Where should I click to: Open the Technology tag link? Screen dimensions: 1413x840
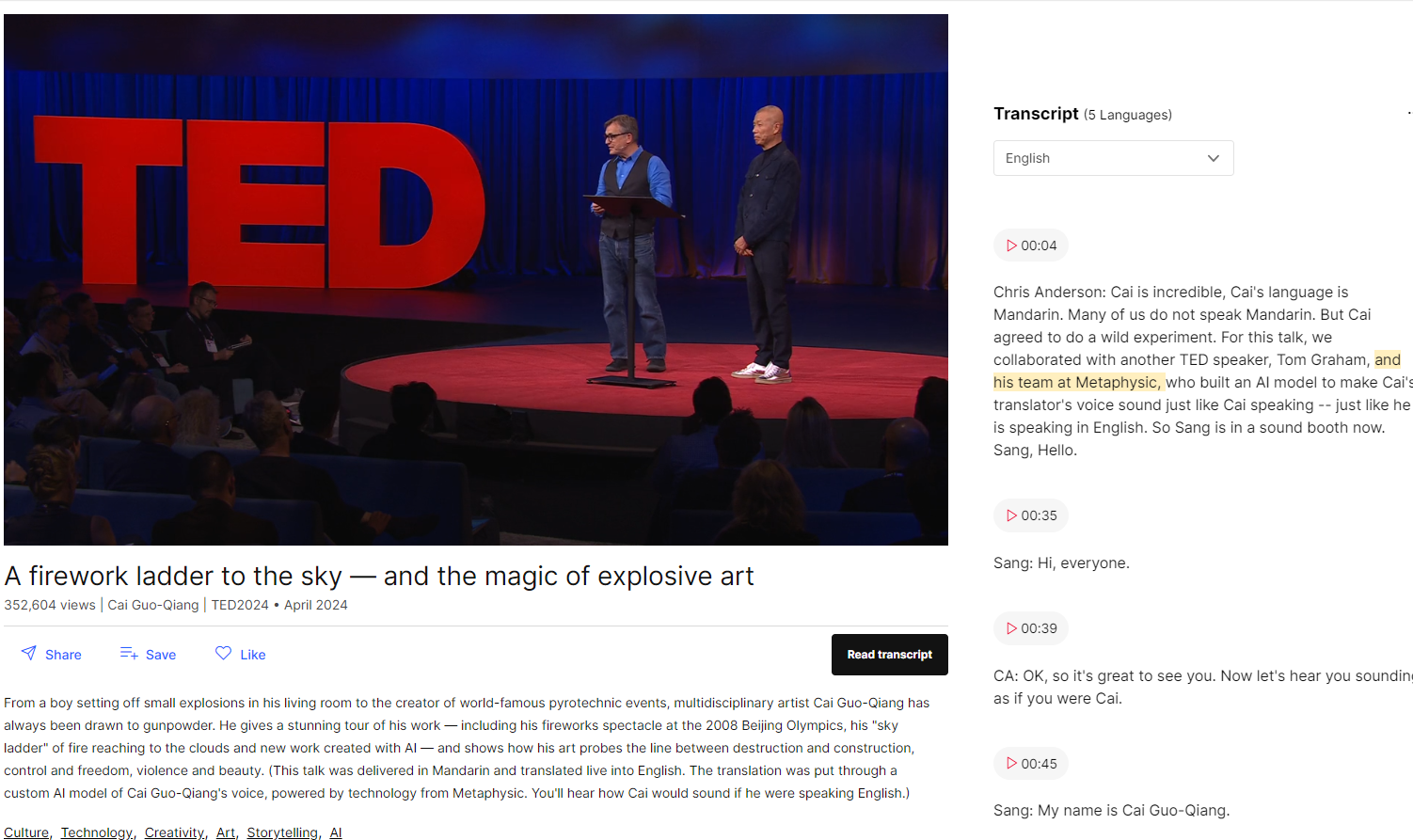[x=96, y=832]
